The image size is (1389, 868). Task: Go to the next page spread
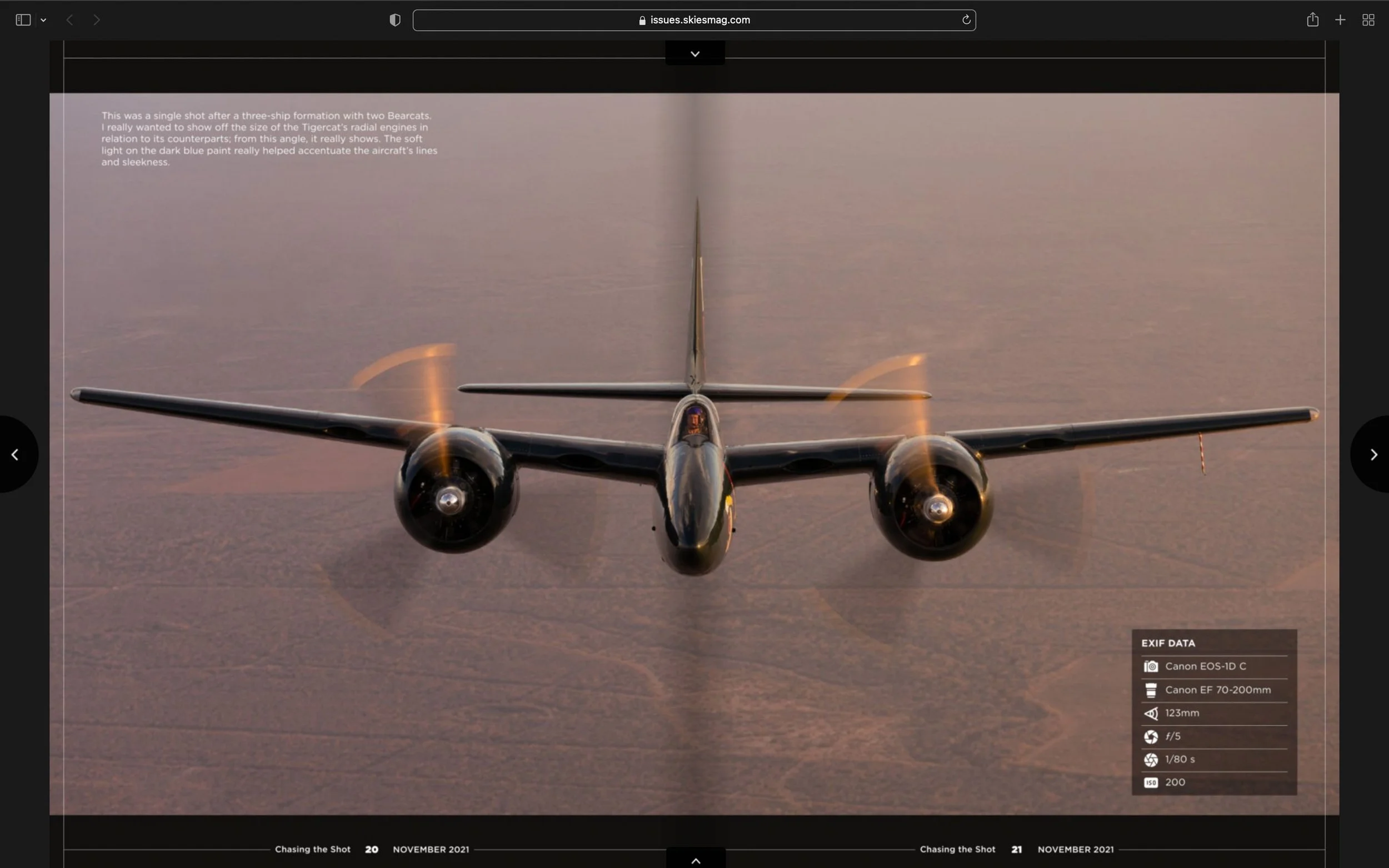coord(1373,455)
